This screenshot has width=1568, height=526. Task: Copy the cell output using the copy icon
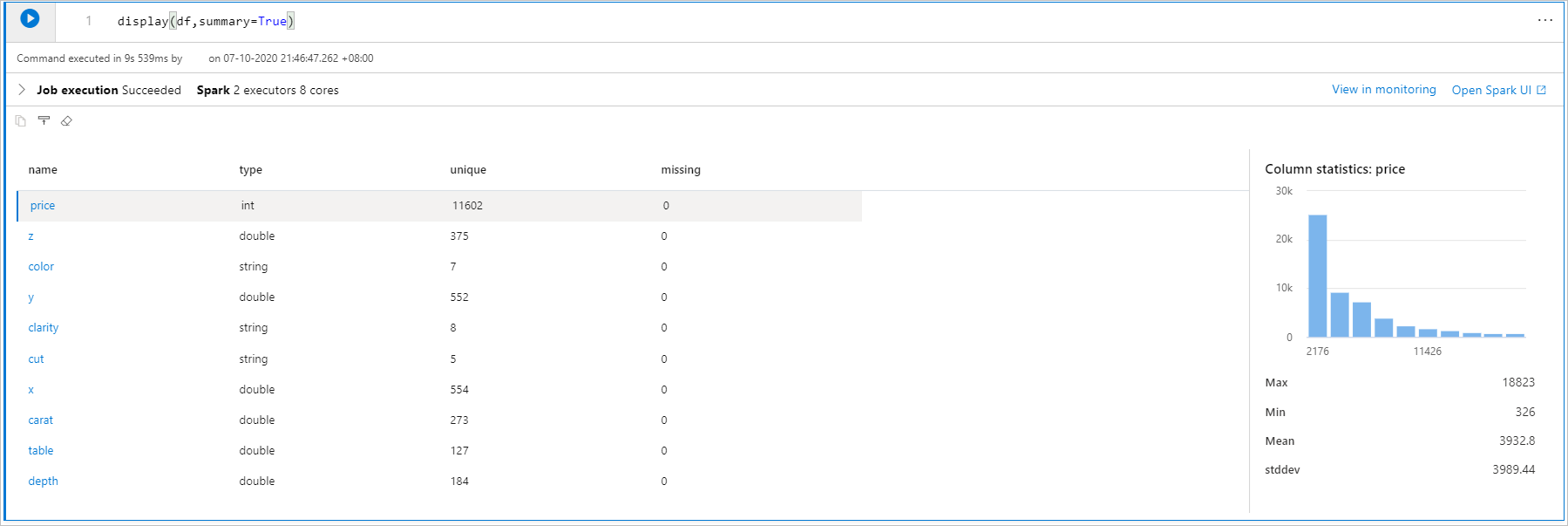[x=21, y=120]
